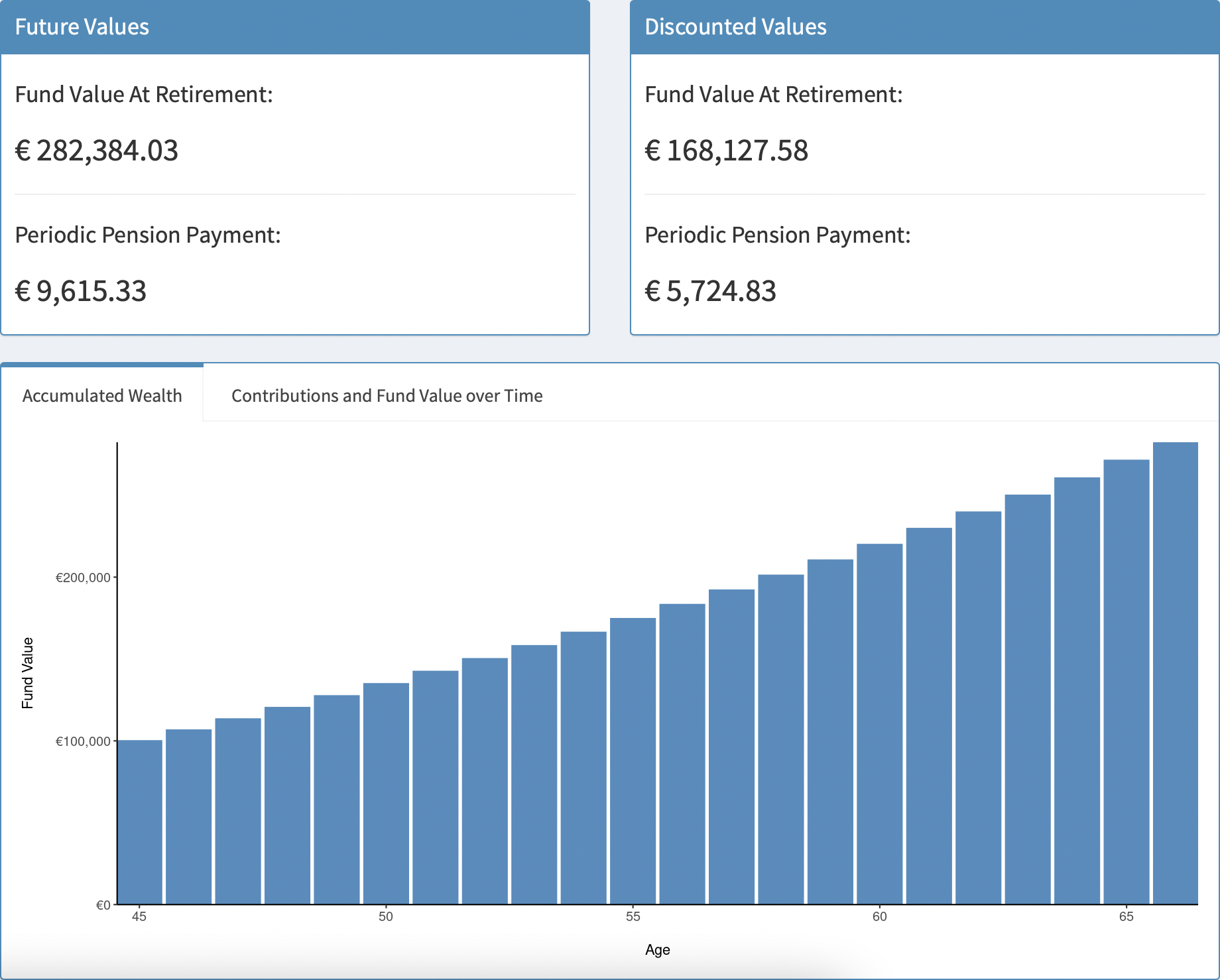
Task: Click Fund Value At Retirement label in Discounted Values
Action: point(774,95)
